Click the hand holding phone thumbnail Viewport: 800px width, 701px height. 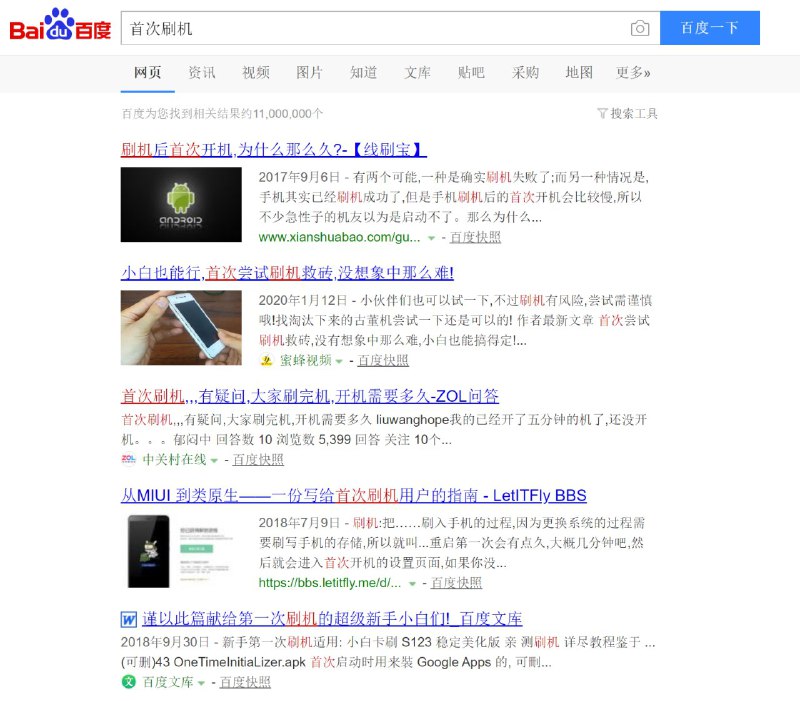point(181,328)
